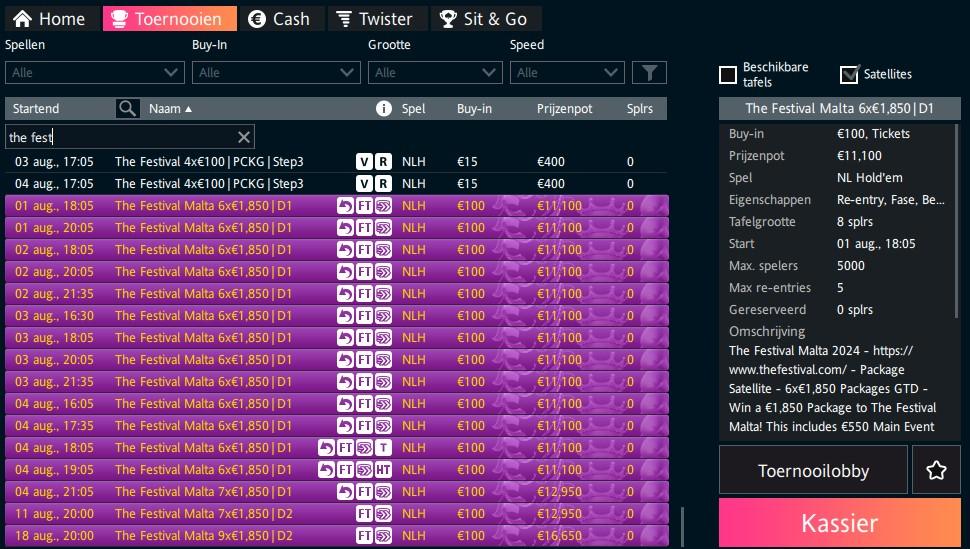Image resolution: width=970 pixels, height=549 pixels.
Task: Uncheck the Satellites checkbox
Action: 849,74
